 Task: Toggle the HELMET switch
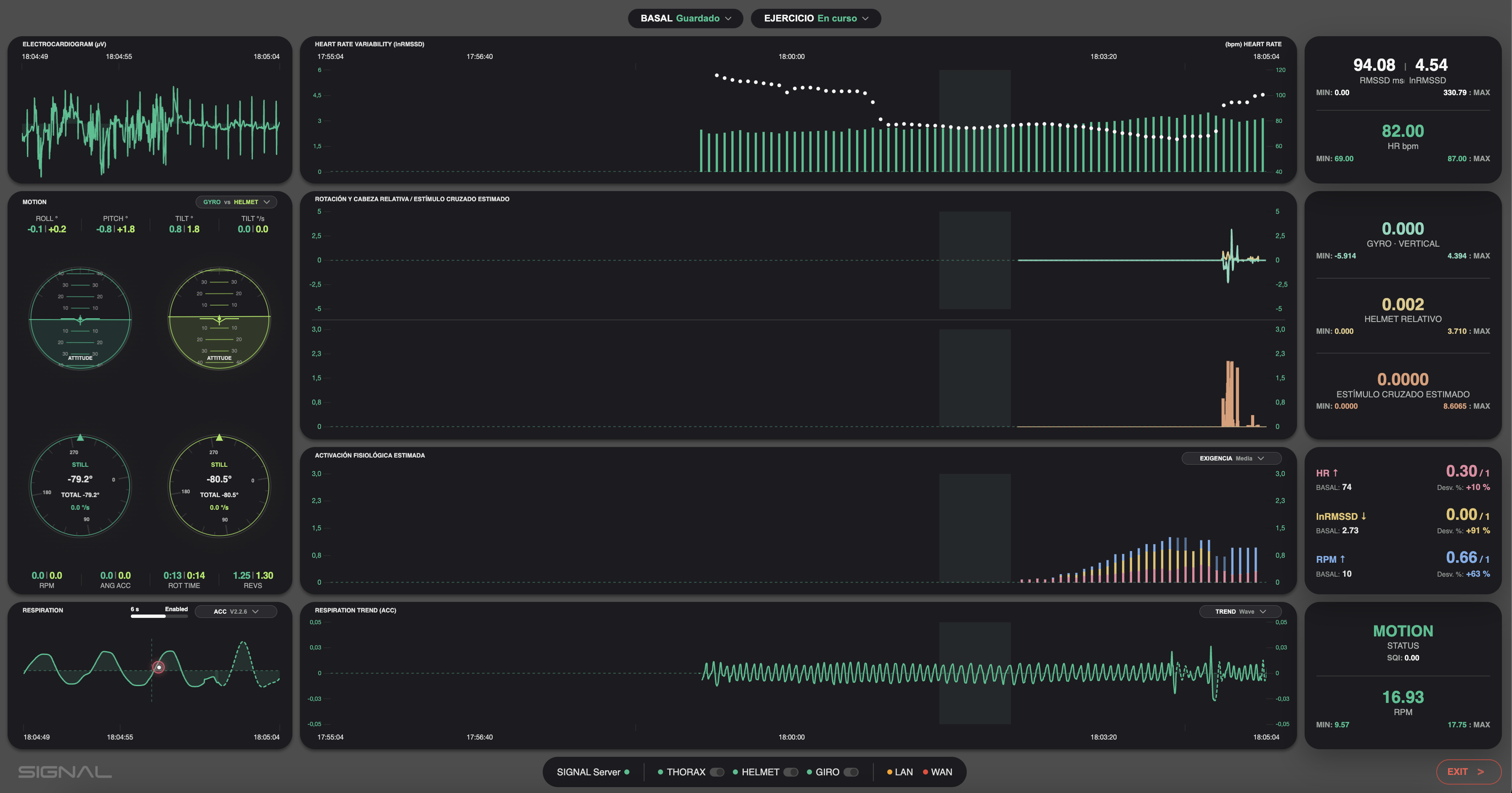tap(790, 772)
